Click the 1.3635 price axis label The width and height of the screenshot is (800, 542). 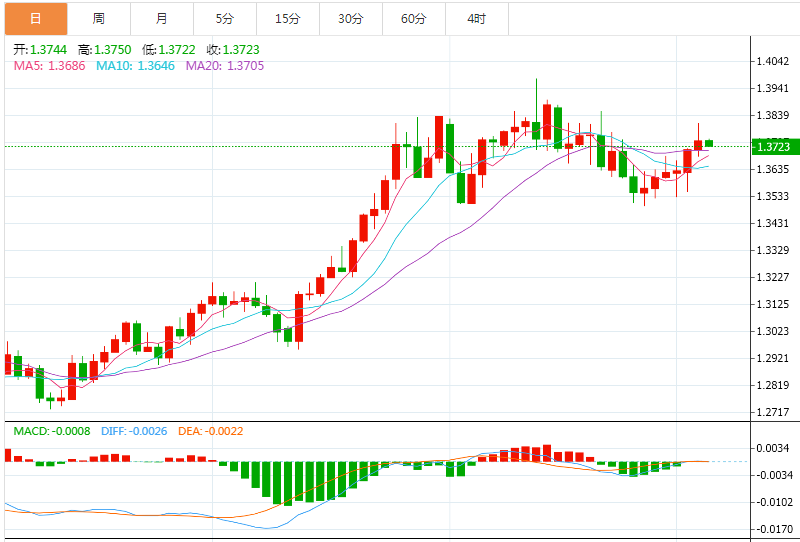tap(773, 169)
